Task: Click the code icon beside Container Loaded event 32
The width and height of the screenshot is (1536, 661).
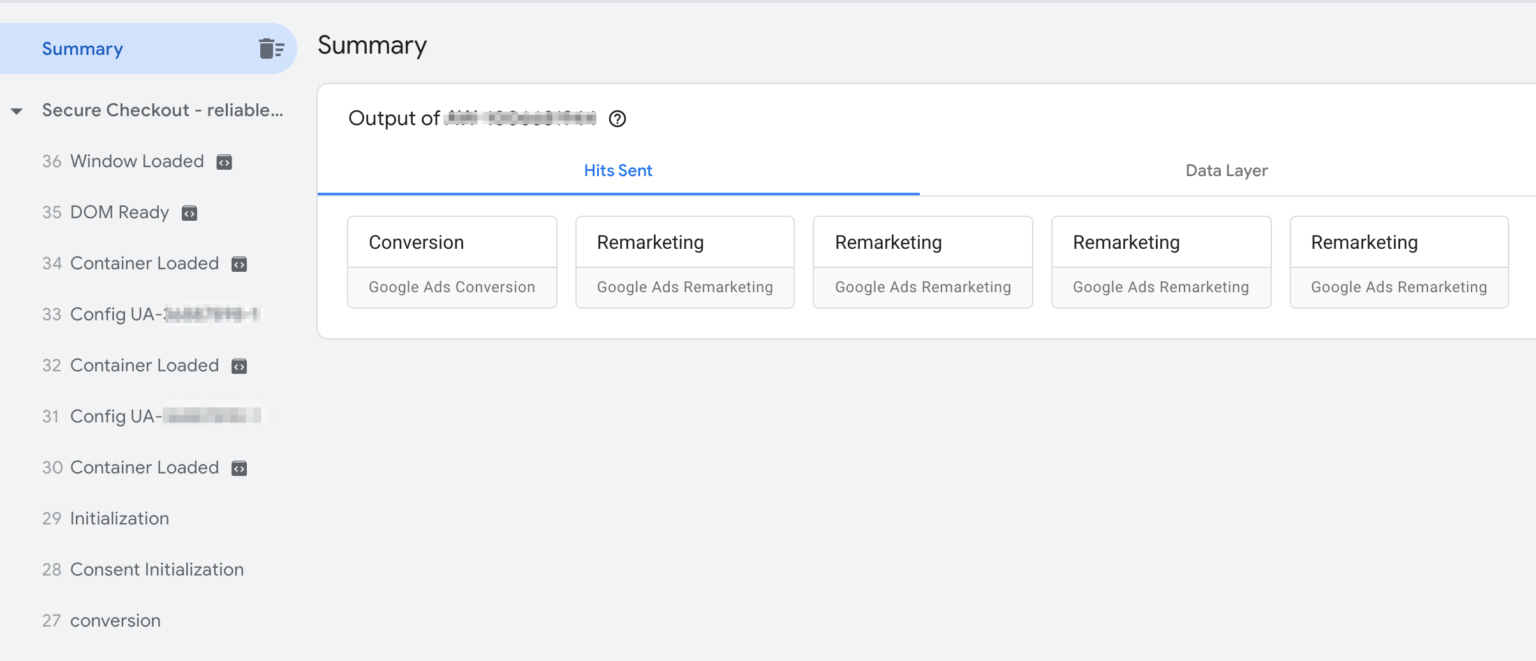Action: [238, 365]
